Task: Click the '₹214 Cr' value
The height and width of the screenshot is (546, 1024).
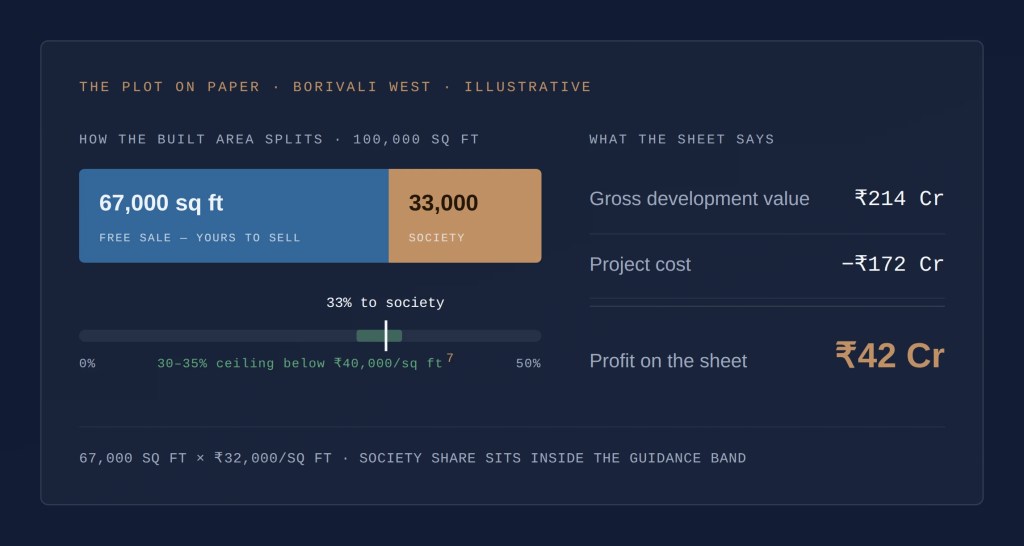Action: point(899,199)
